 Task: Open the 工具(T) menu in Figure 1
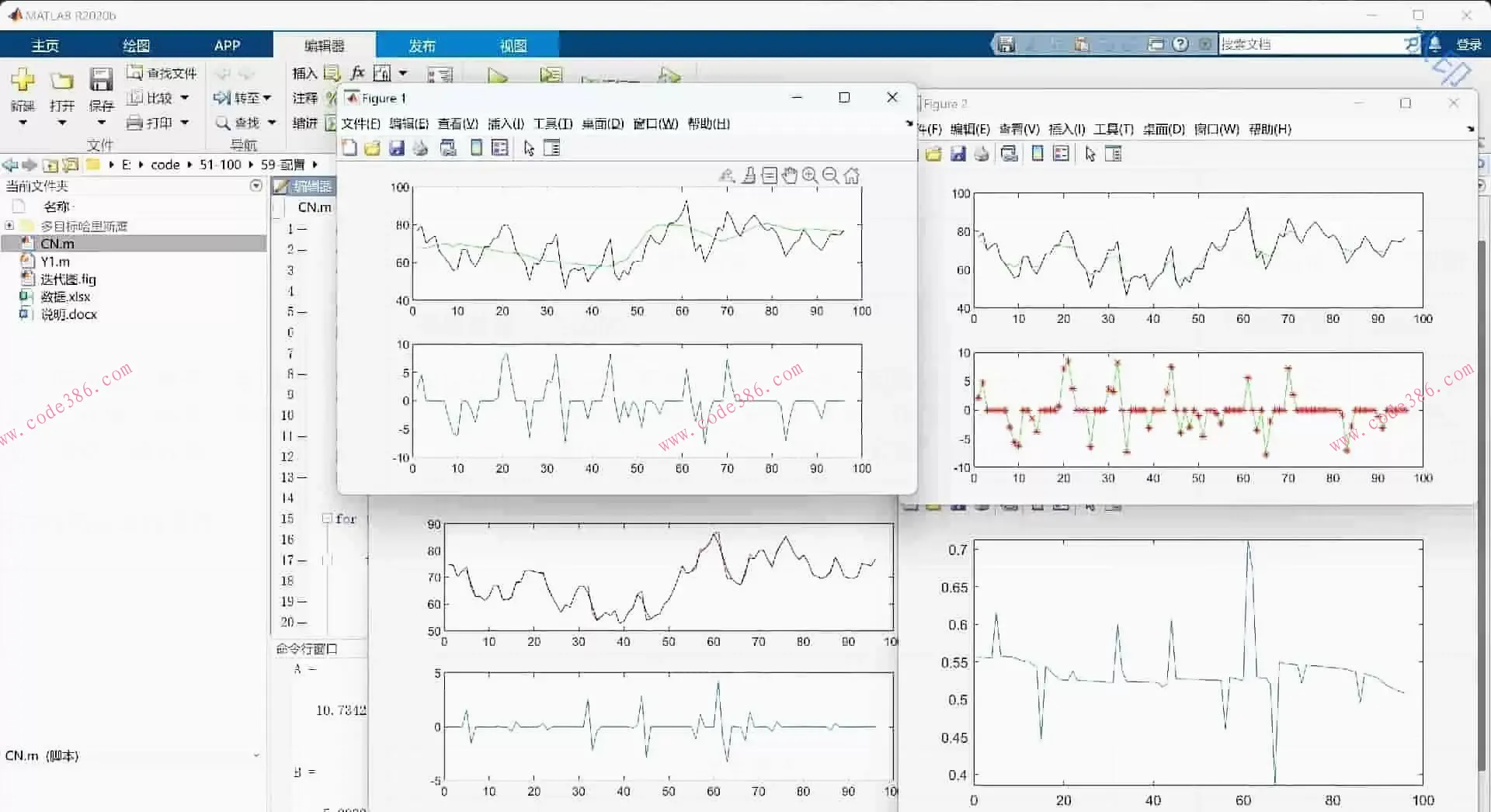[552, 123]
